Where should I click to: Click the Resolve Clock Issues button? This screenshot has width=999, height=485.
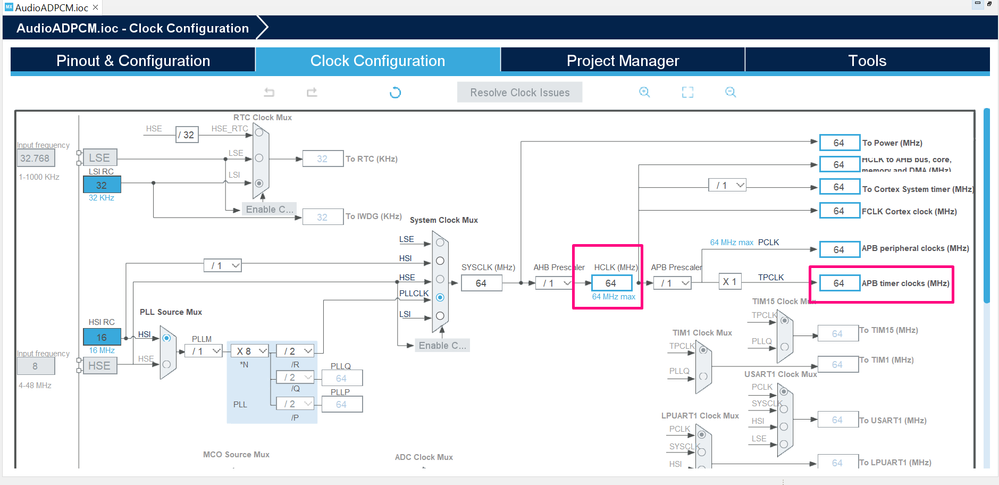[x=520, y=92]
